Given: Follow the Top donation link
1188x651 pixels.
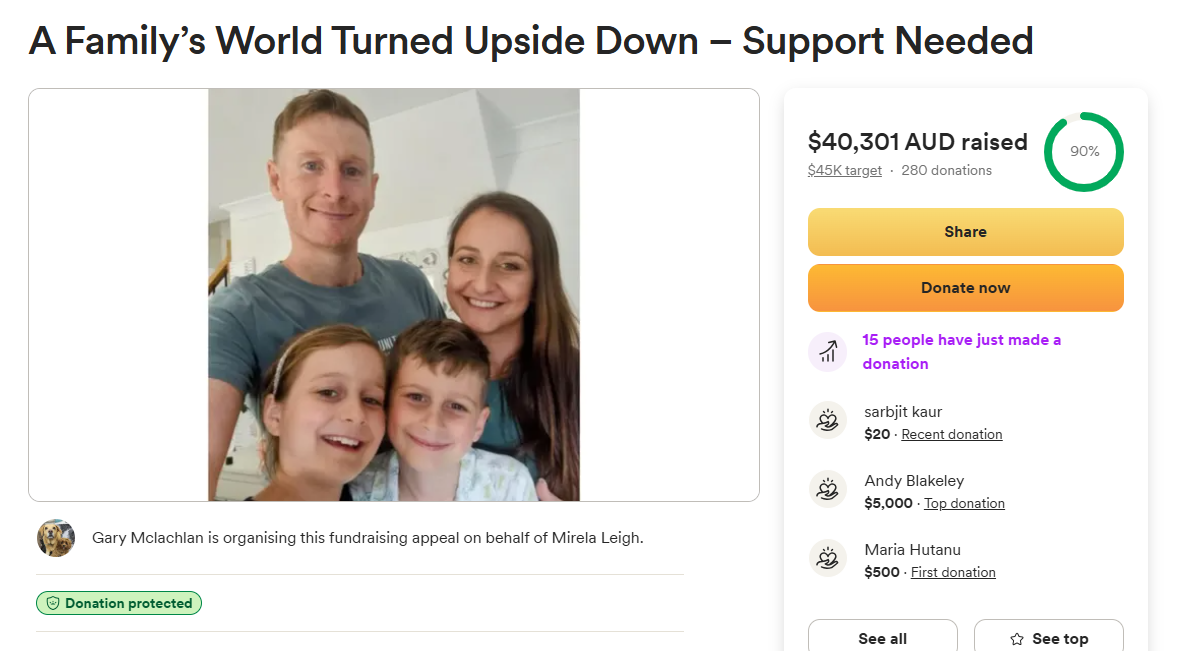Looking at the screenshot, I should point(964,503).
